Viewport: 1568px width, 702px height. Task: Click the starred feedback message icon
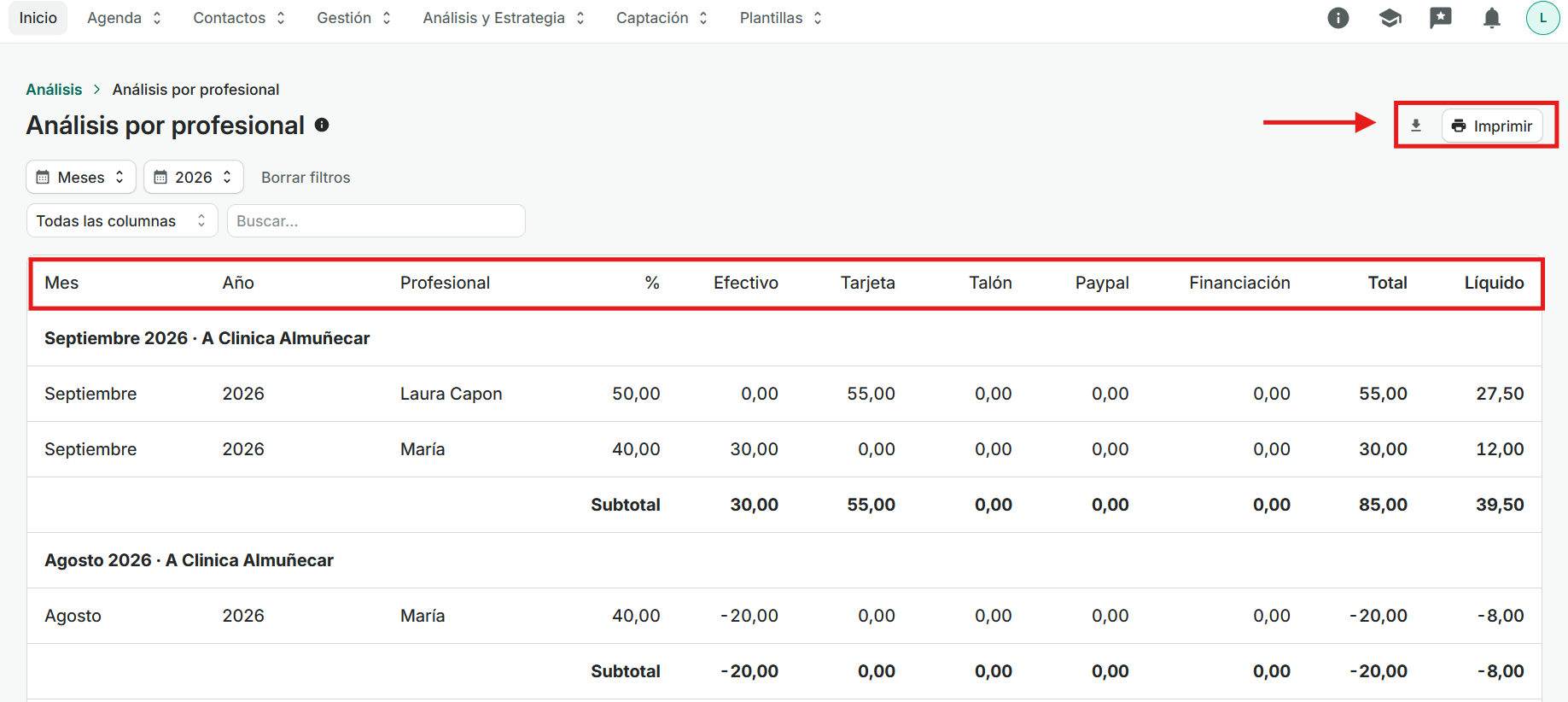(x=1441, y=18)
